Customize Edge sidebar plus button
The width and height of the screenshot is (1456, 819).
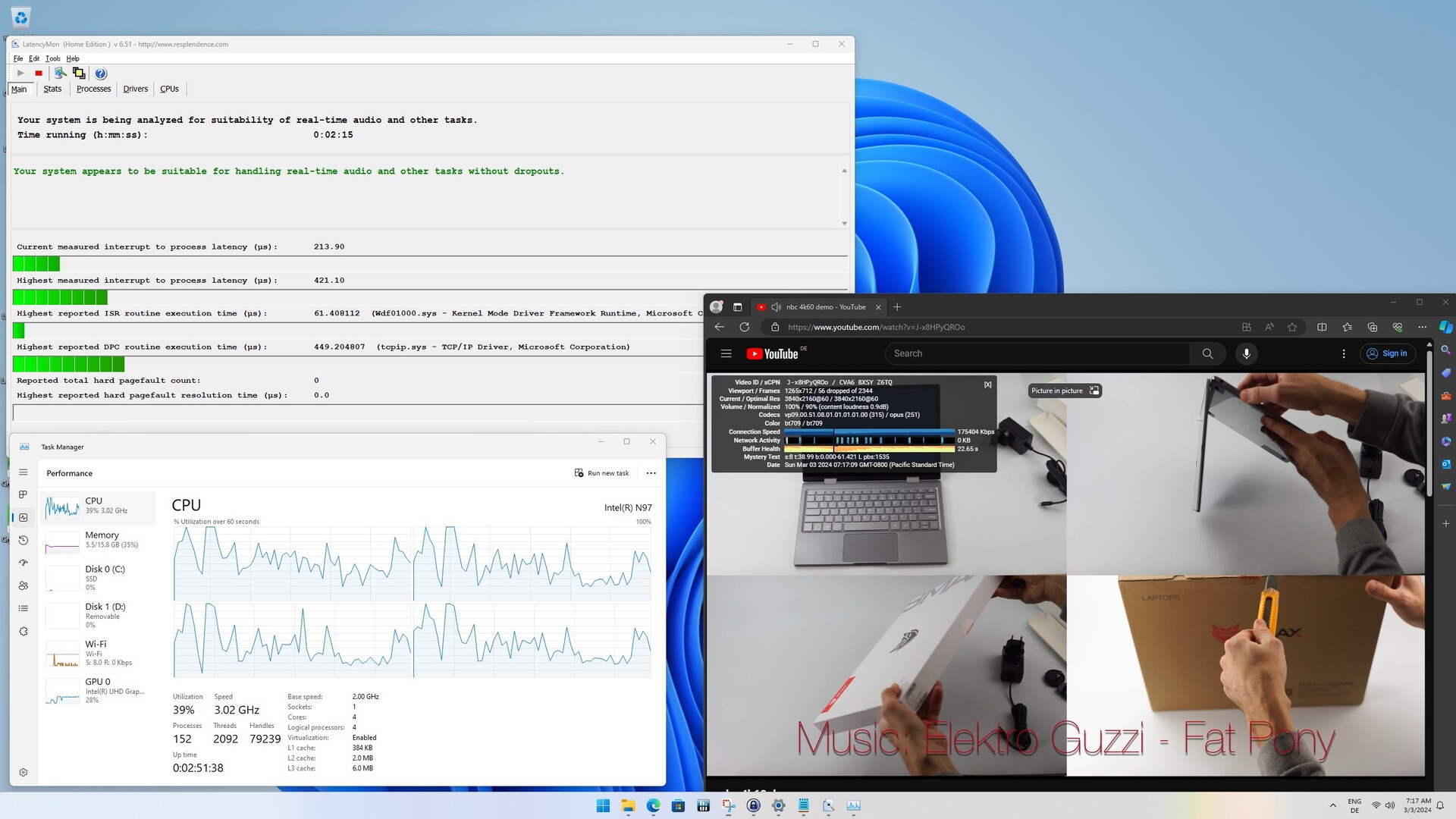click(1445, 523)
